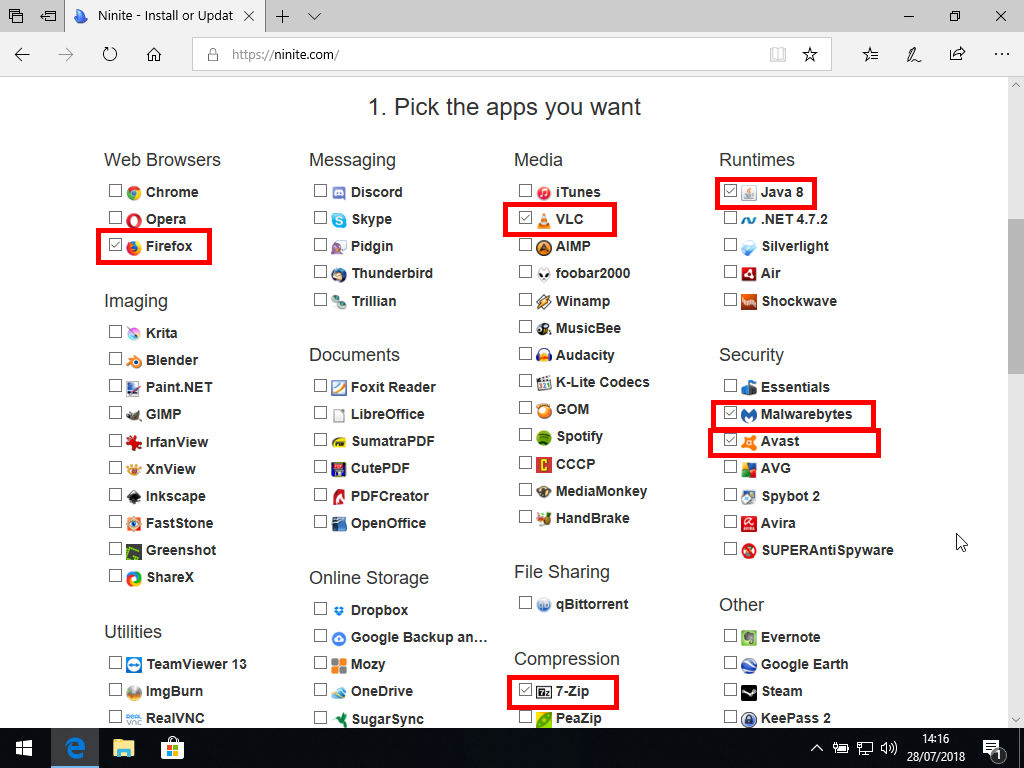Open the taskbar volume control
Viewport: 1024px width, 768px height.
pos(889,748)
